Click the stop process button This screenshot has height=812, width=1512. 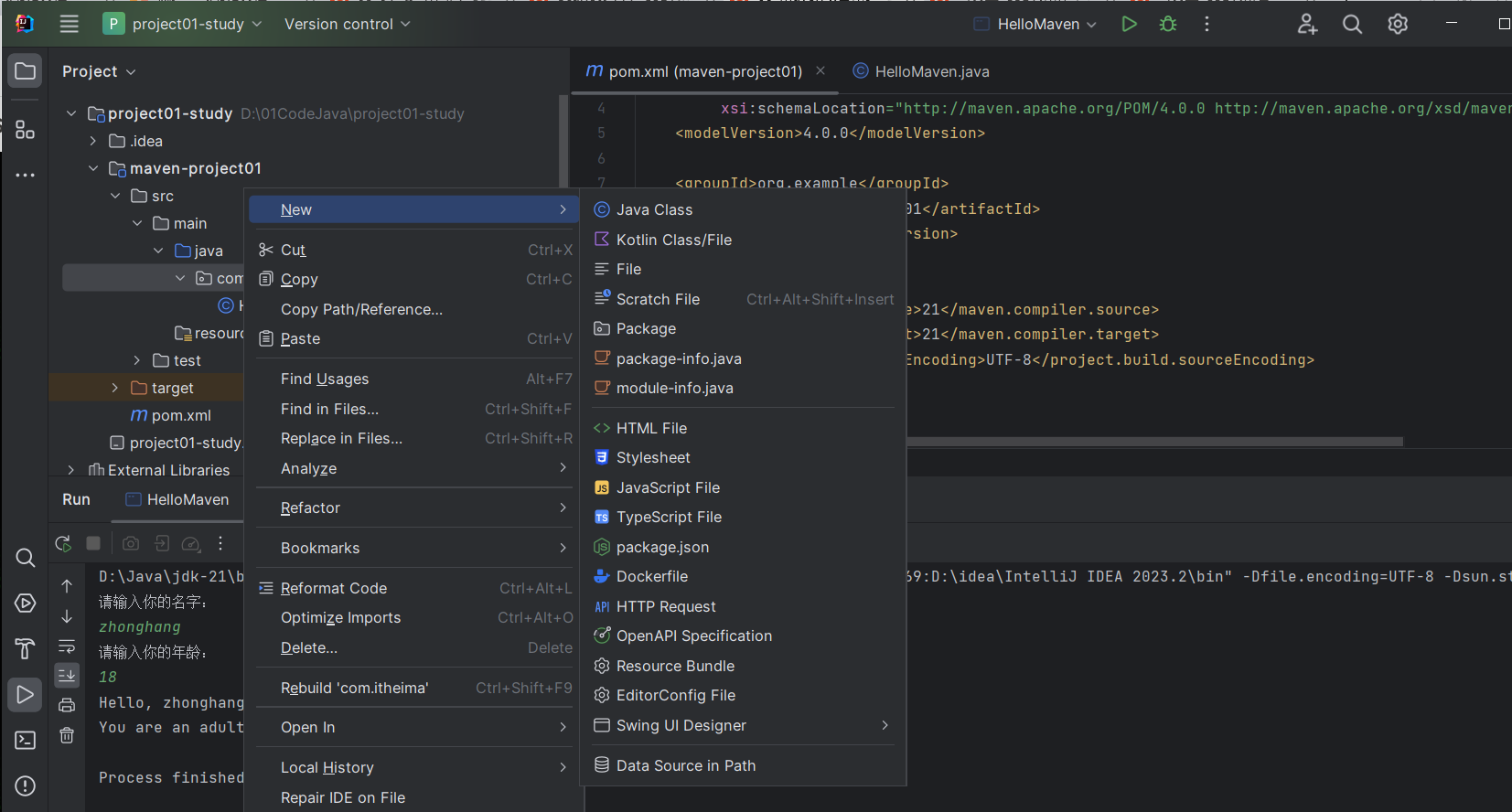click(x=93, y=543)
